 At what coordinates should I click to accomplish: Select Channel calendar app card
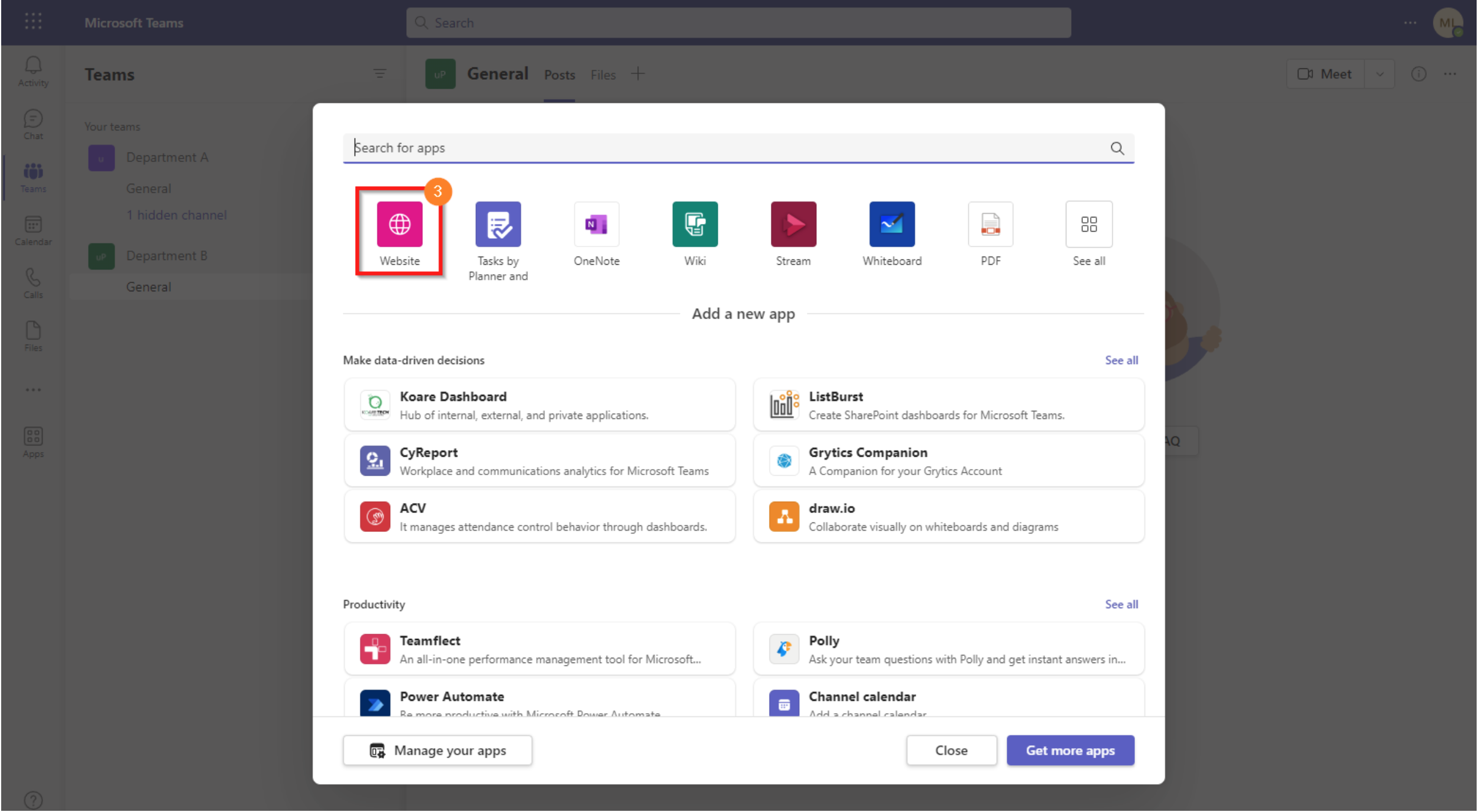[x=949, y=698]
